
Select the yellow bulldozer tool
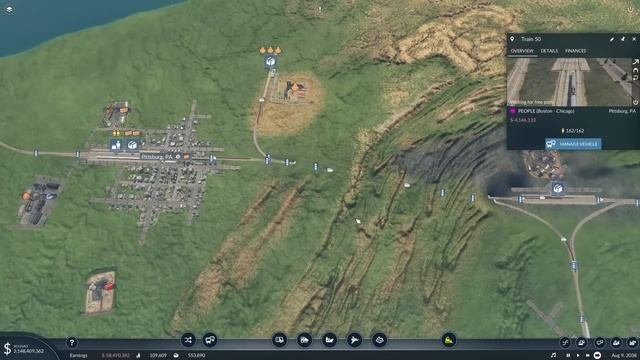pyautogui.click(x=449, y=340)
